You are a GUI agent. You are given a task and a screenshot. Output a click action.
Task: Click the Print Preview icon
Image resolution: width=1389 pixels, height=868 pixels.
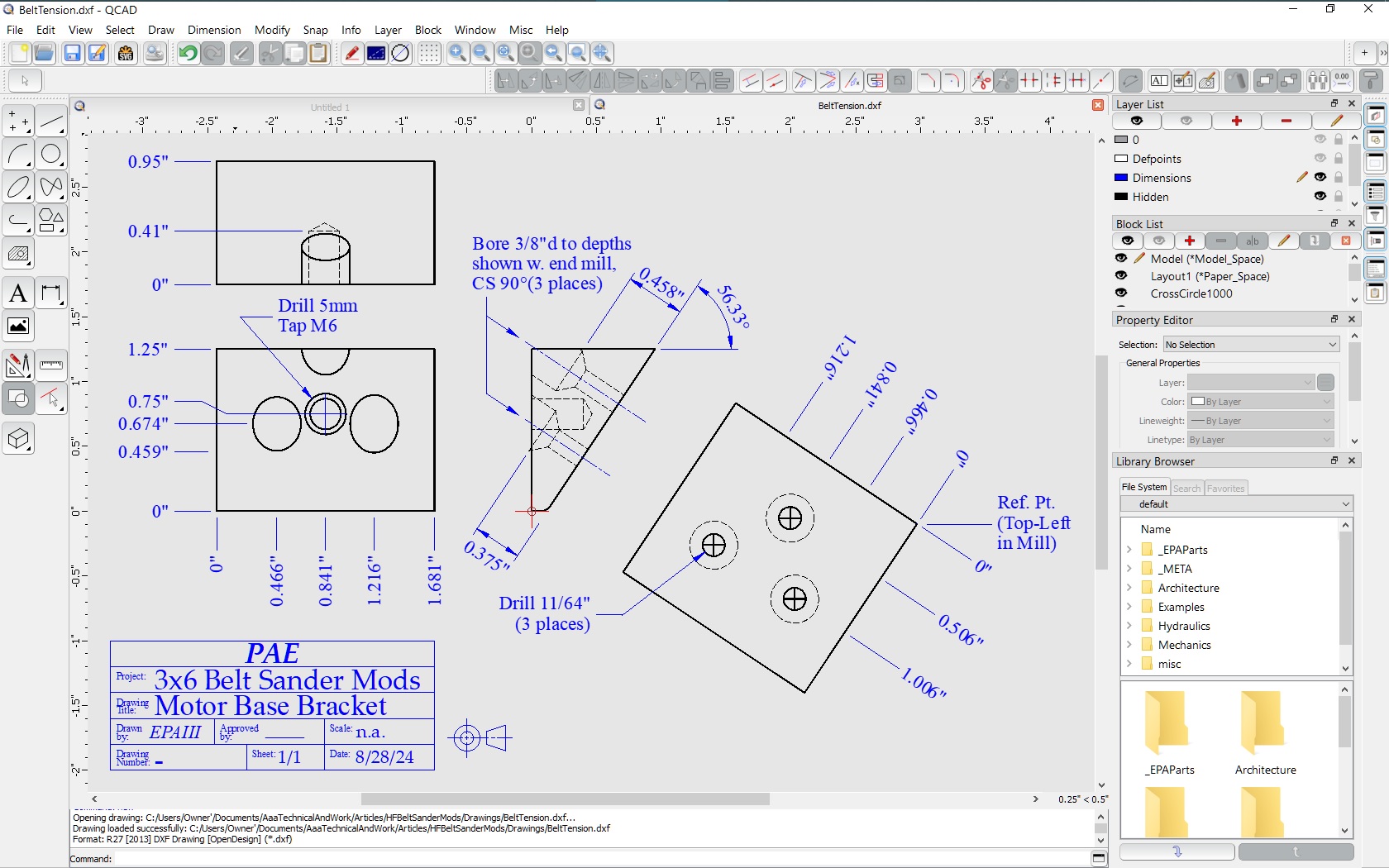coord(155,54)
